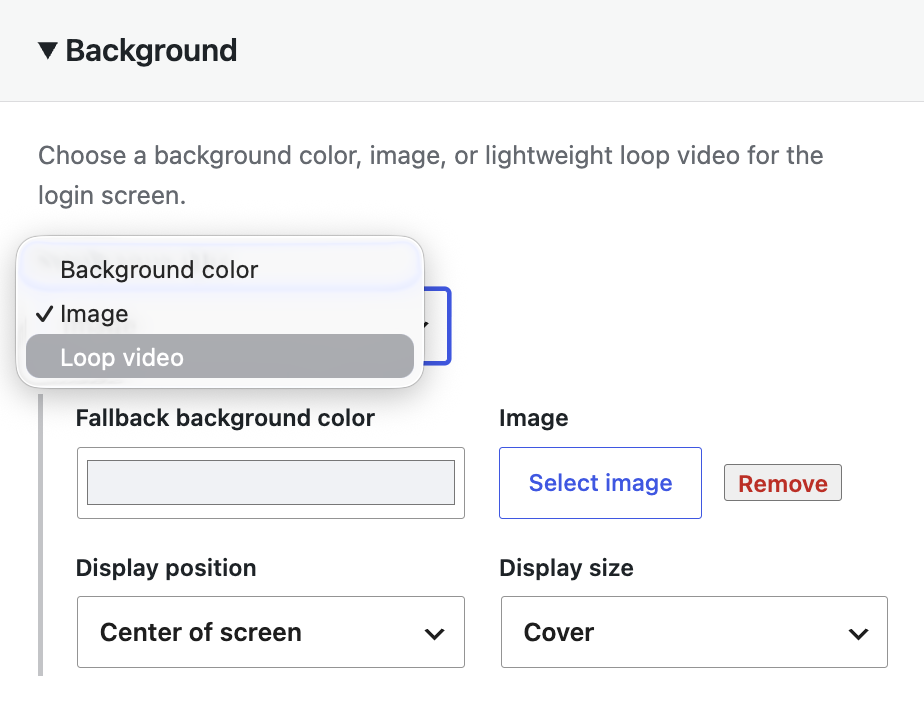Click the "Display position" label
Image resolution: width=924 pixels, height=728 pixels.
click(166, 568)
